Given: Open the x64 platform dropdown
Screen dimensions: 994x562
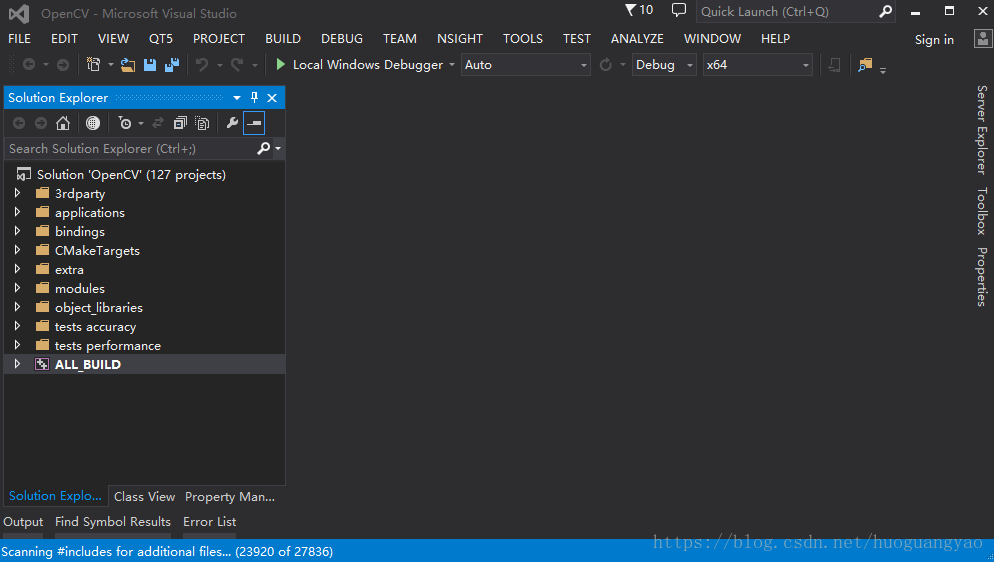Looking at the screenshot, I should [758, 65].
